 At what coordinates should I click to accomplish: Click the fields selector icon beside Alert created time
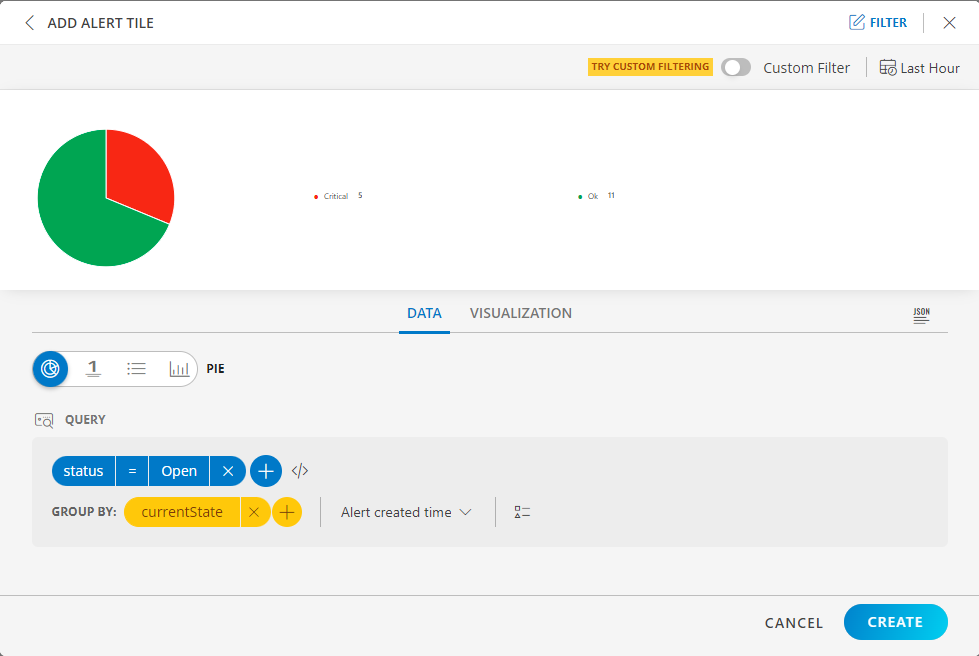[521, 511]
